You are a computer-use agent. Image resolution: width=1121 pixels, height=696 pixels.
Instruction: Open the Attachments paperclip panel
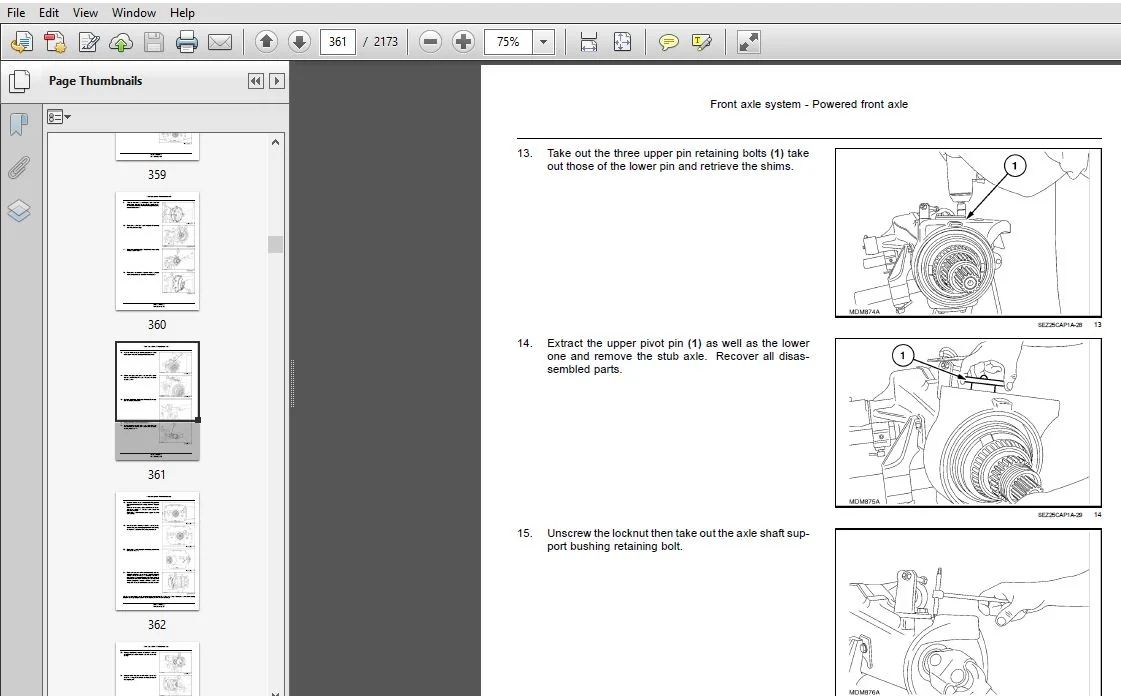tap(19, 168)
